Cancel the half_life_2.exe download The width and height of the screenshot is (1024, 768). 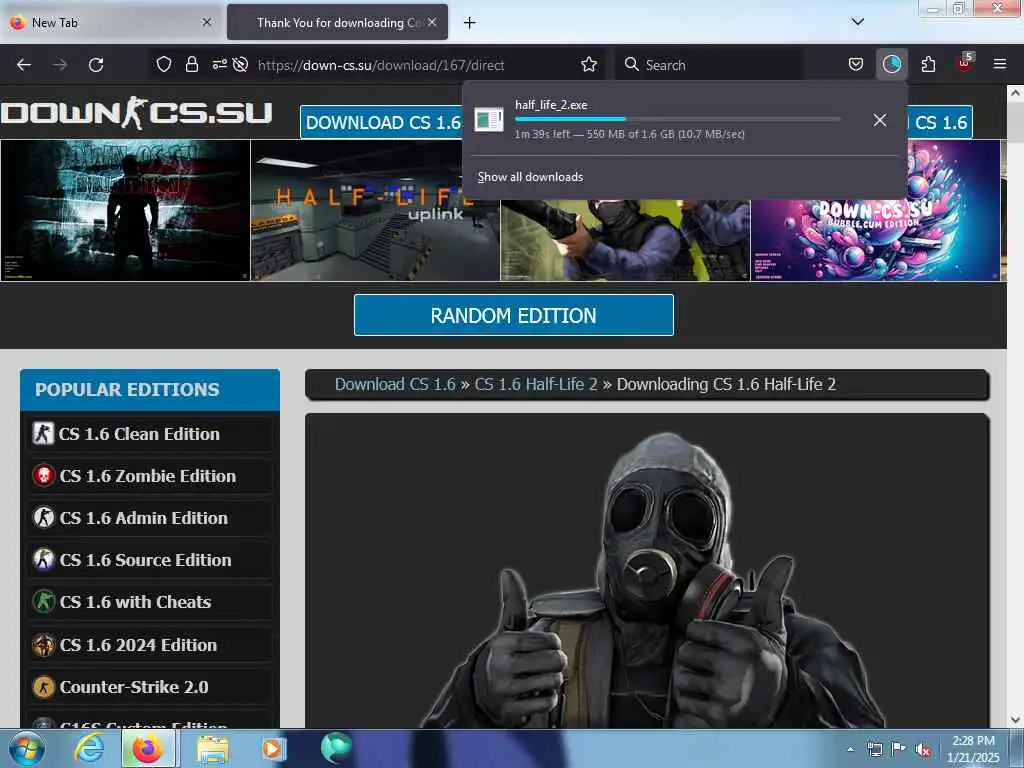point(880,120)
